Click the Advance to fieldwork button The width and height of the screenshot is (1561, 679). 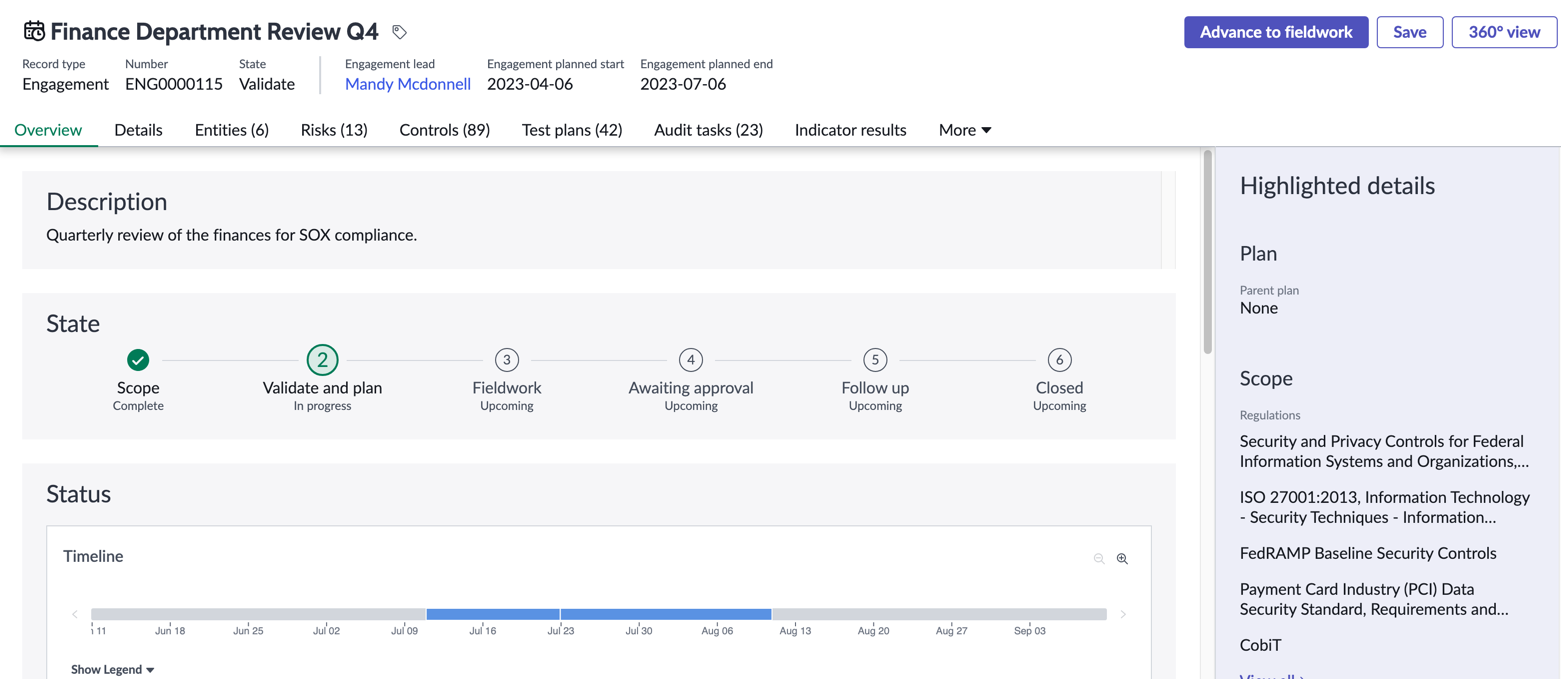(x=1276, y=32)
